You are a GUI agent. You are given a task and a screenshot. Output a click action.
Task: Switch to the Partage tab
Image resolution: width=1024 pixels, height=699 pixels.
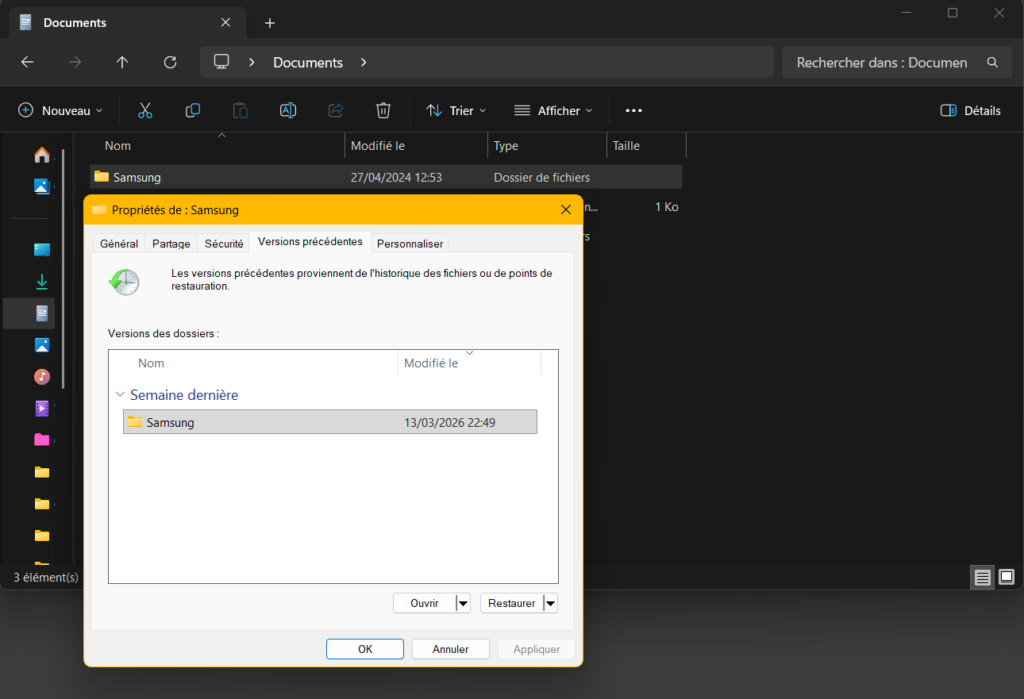click(x=170, y=243)
